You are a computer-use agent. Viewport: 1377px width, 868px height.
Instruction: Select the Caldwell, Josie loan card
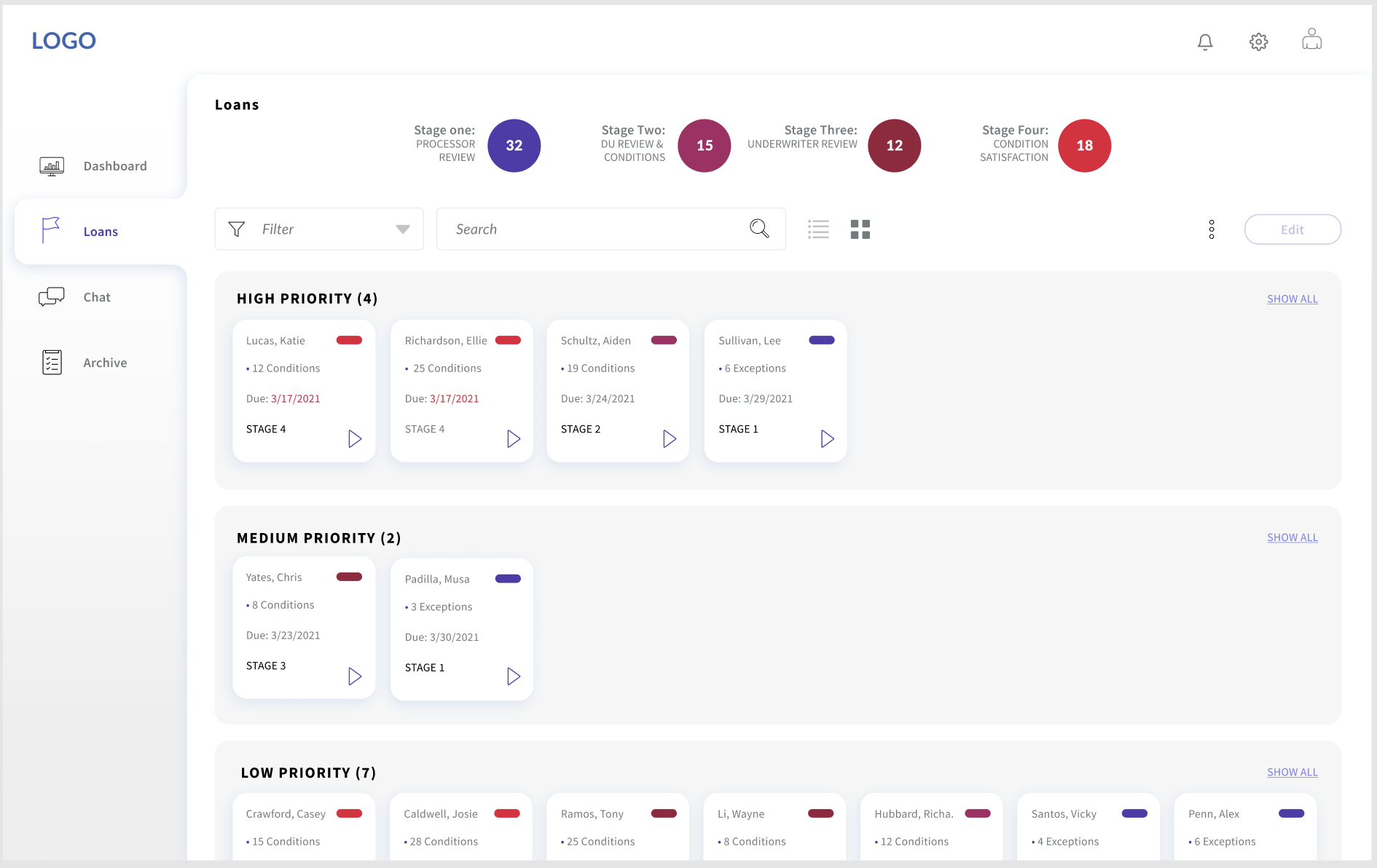click(462, 827)
